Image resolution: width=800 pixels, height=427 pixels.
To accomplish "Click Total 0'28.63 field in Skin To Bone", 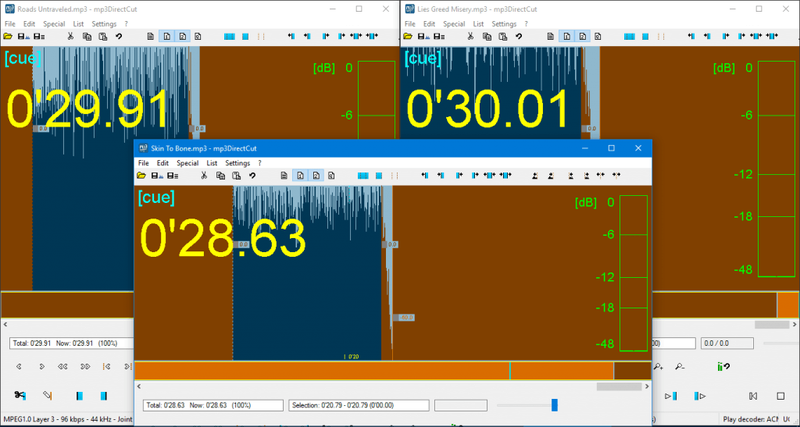I will pos(213,405).
